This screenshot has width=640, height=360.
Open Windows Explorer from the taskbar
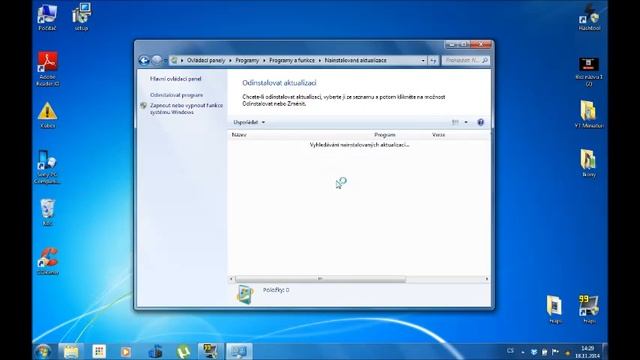71,351
